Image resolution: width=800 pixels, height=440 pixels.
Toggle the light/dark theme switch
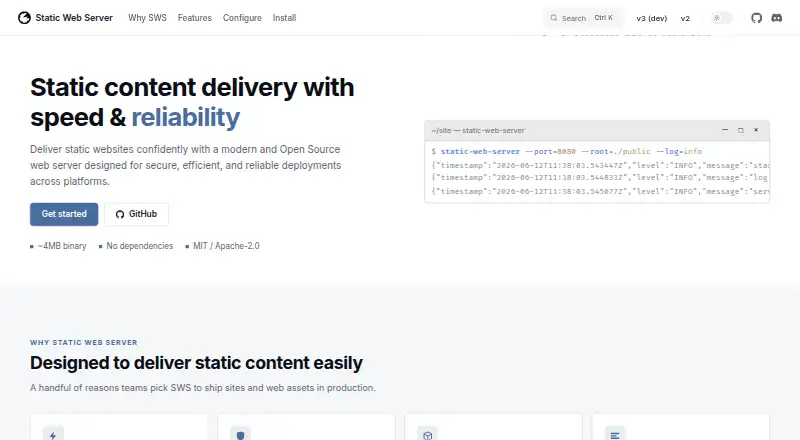click(x=722, y=18)
